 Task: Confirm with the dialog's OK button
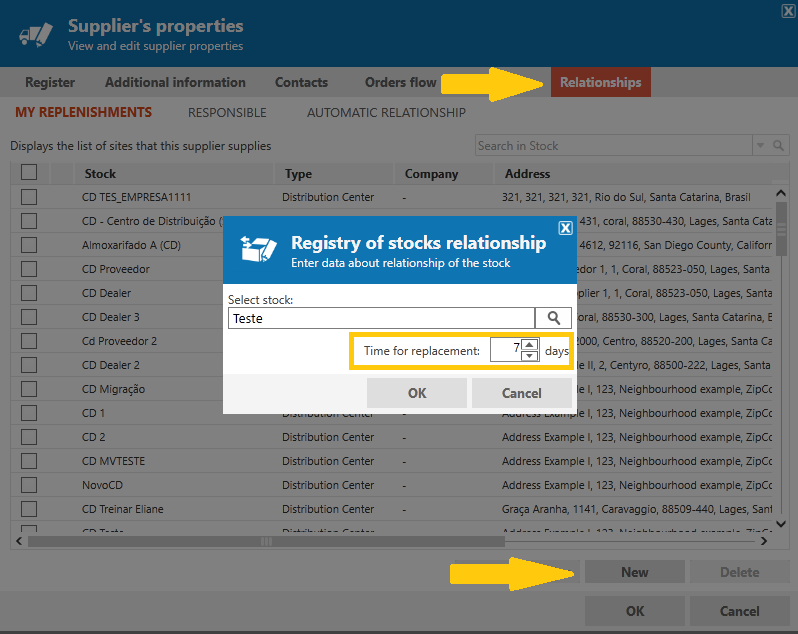(417, 393)
